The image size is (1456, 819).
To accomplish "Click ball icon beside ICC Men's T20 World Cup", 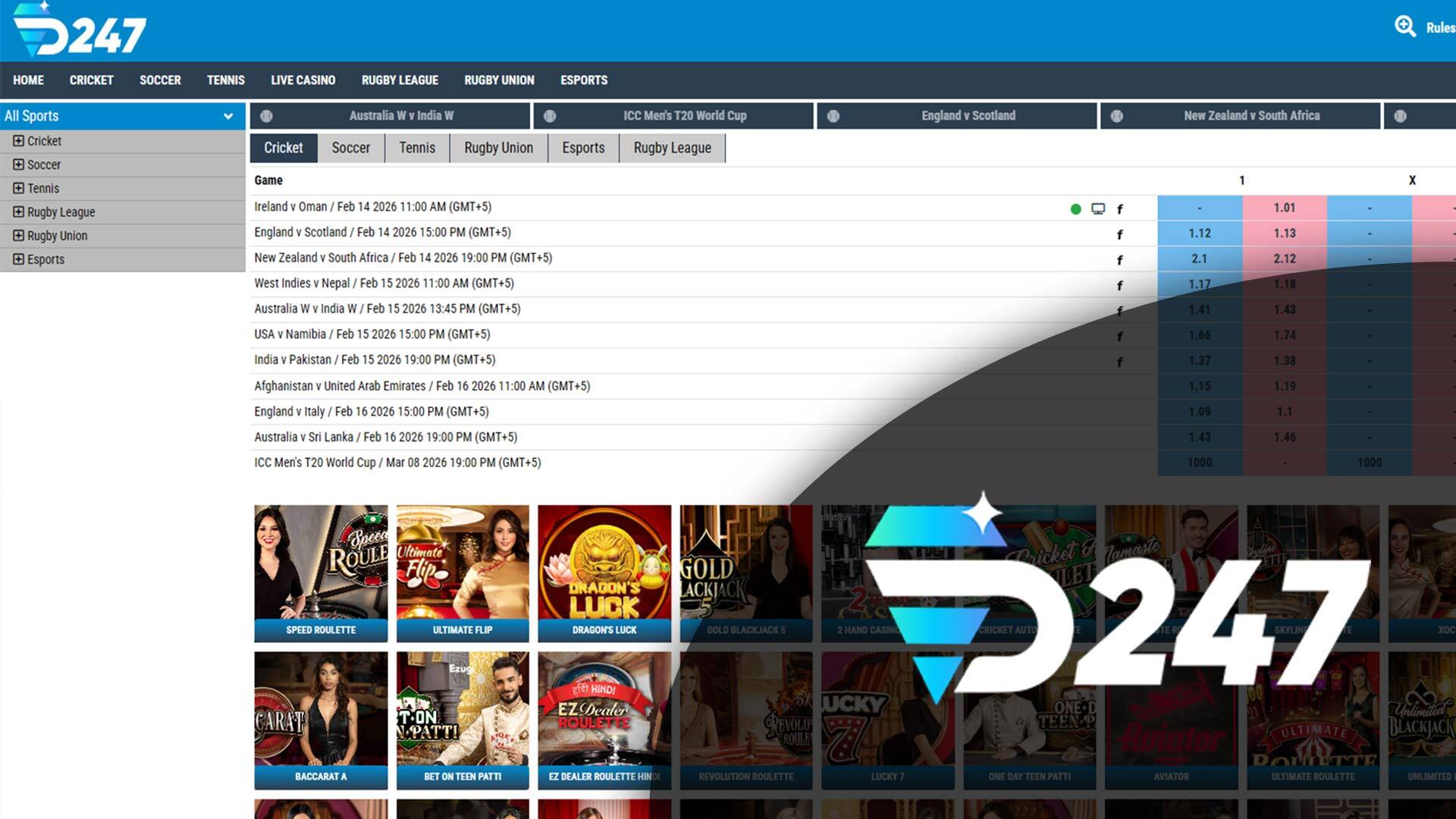I will (x=550, y=116).
